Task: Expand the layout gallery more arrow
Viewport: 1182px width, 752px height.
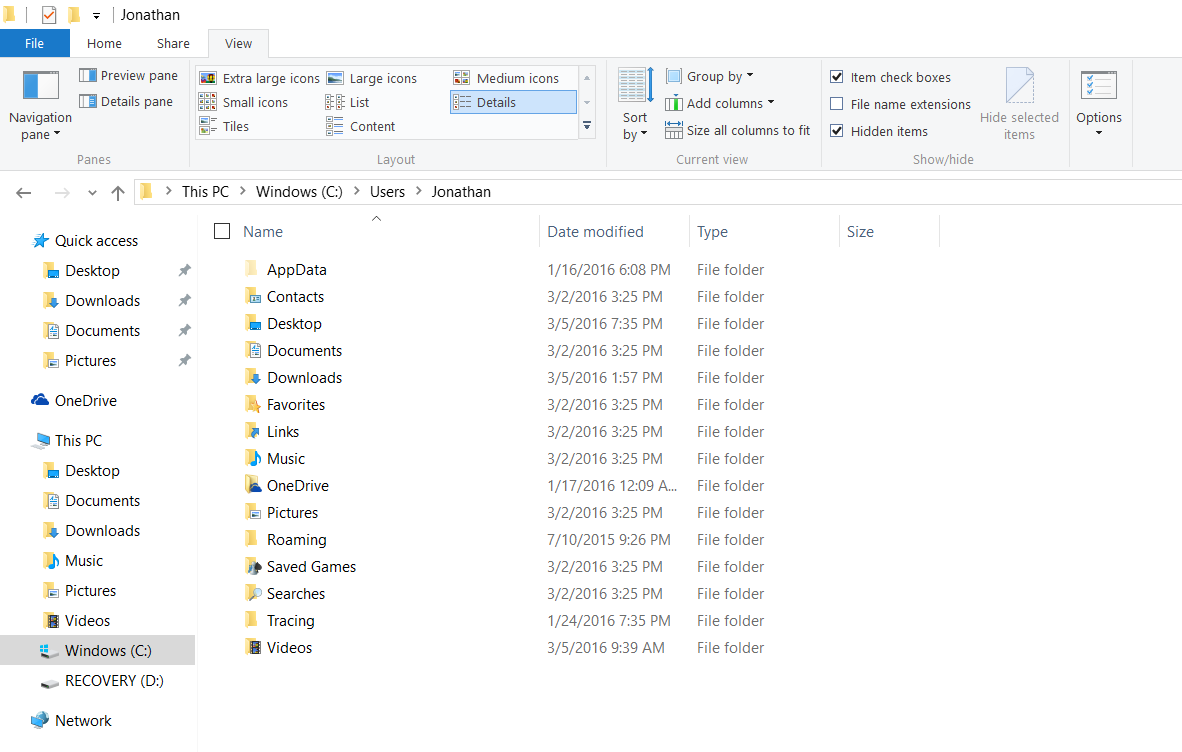Action: point(586,127)
